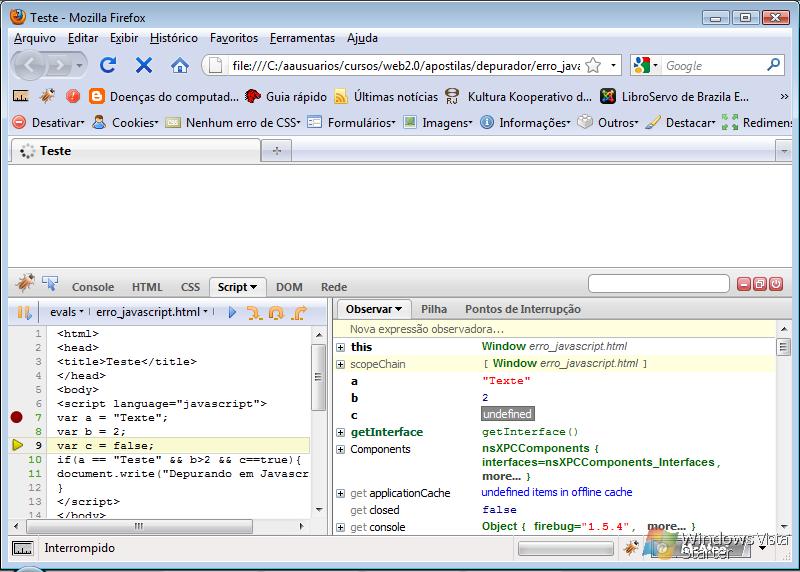
Task: Open the Outros menu
Action: [608, 122]
